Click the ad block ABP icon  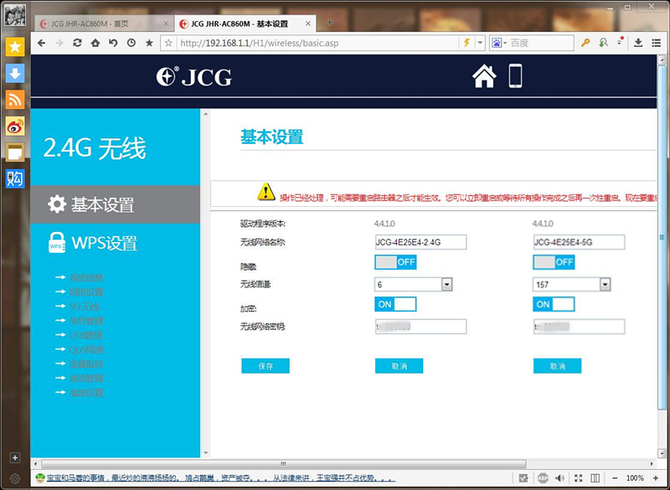(543, 478)
